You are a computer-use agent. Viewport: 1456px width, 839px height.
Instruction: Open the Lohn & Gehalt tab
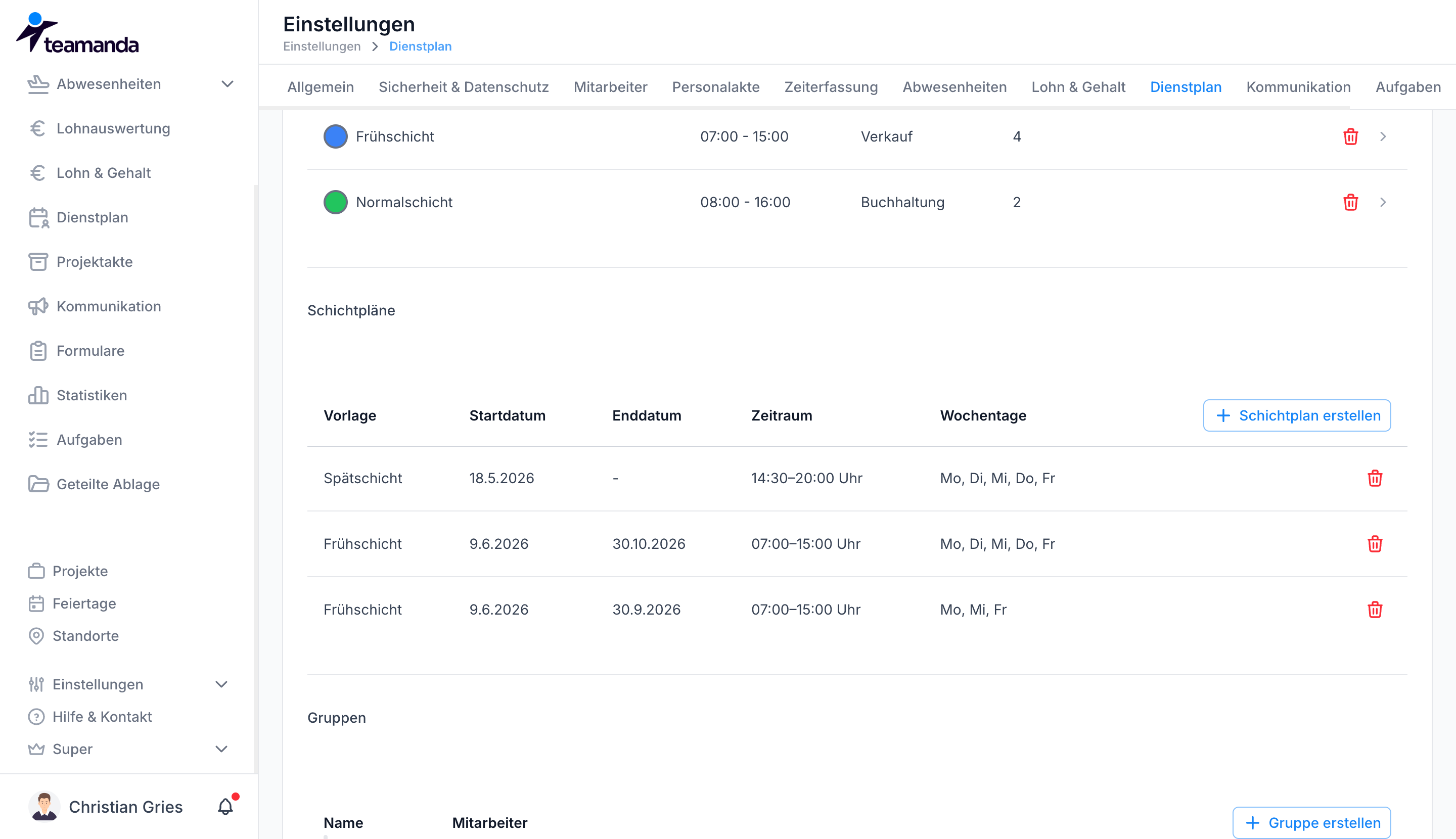pyautogui.click(x=1078, y=87)
